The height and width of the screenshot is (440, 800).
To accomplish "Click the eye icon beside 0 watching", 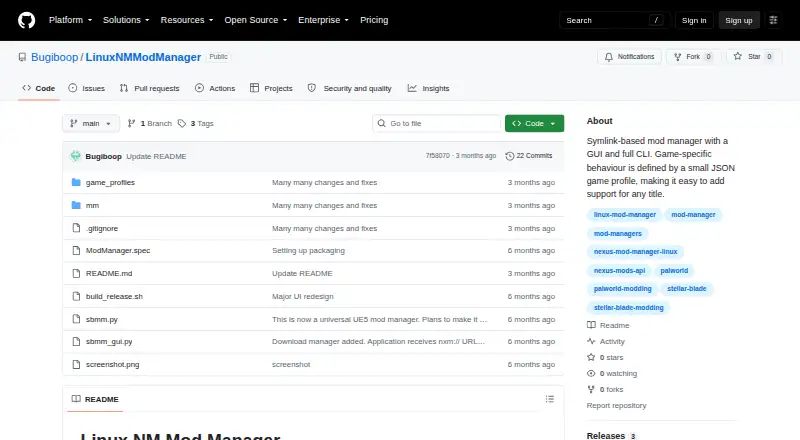I will tap(591, 374).
